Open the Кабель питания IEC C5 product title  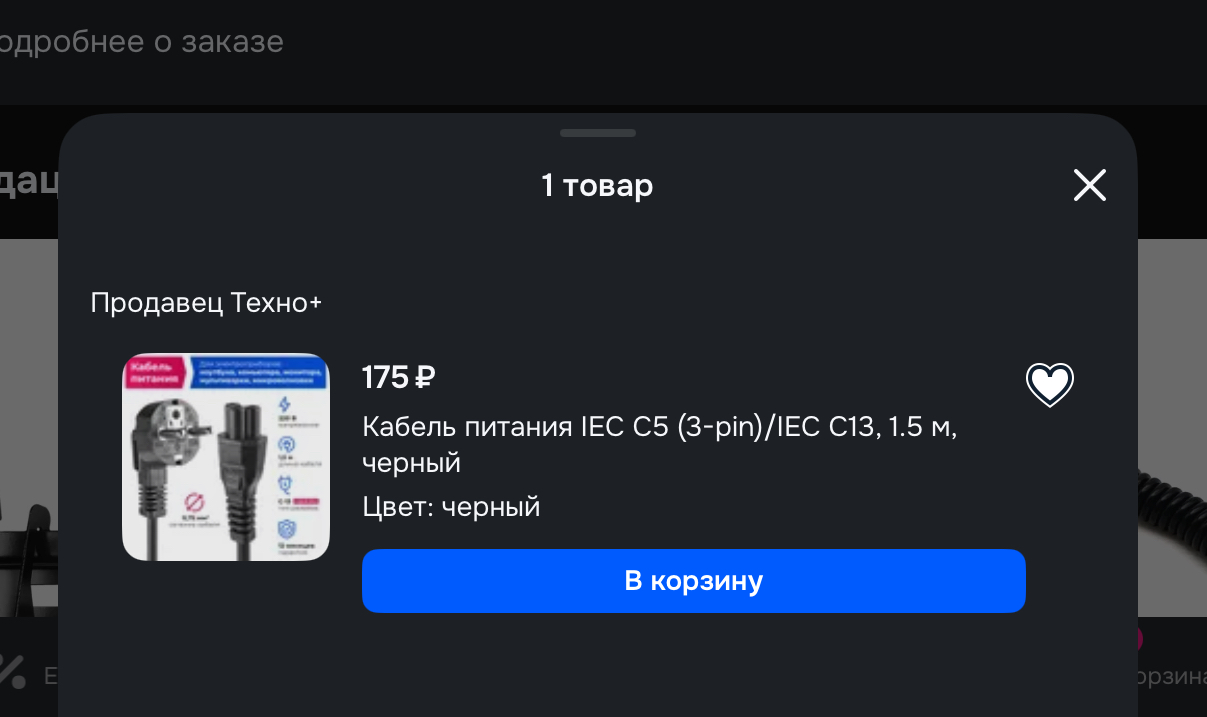pos(660,445)
